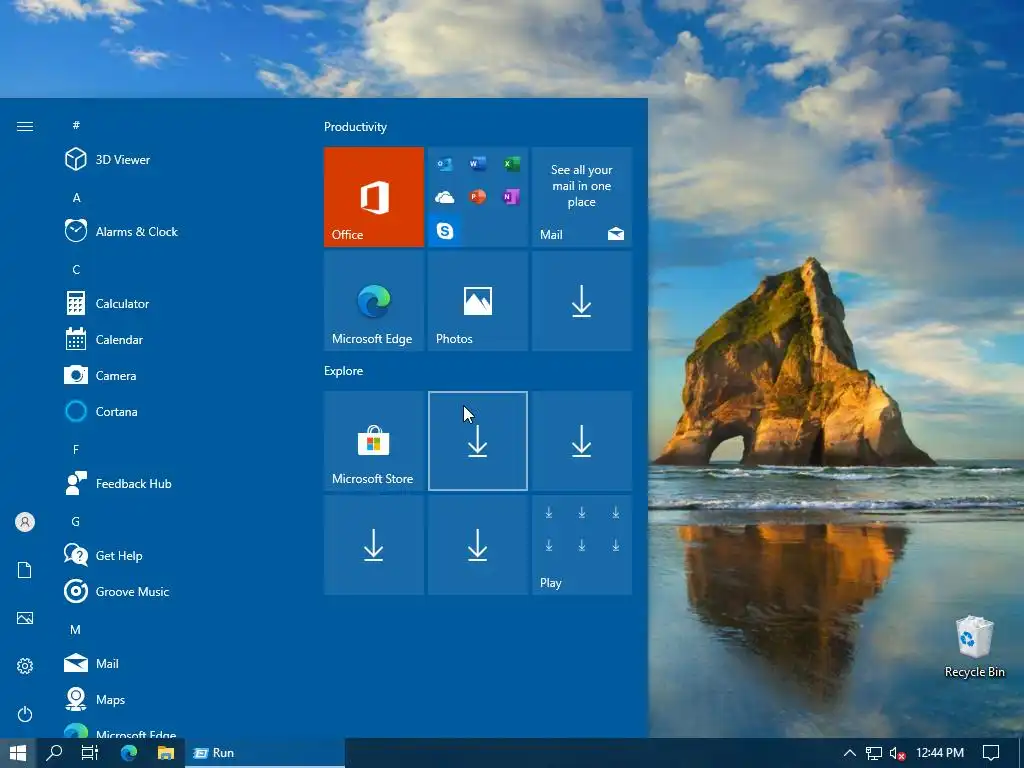This screenshot has height=768, width=1024.
Task: Click the Power button in Start
Action: 25,714
